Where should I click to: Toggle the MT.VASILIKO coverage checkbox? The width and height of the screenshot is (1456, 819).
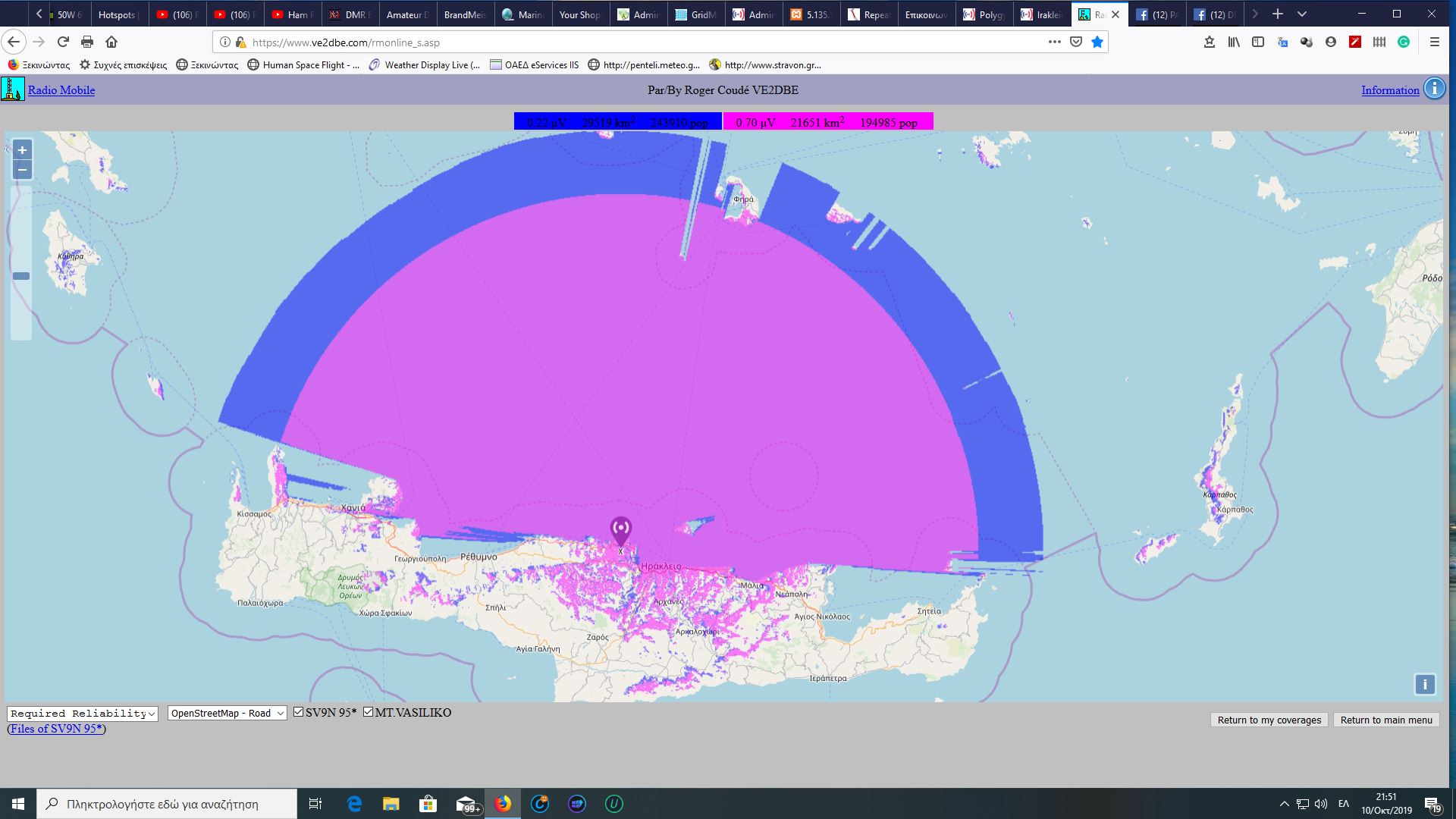(369, 712)
